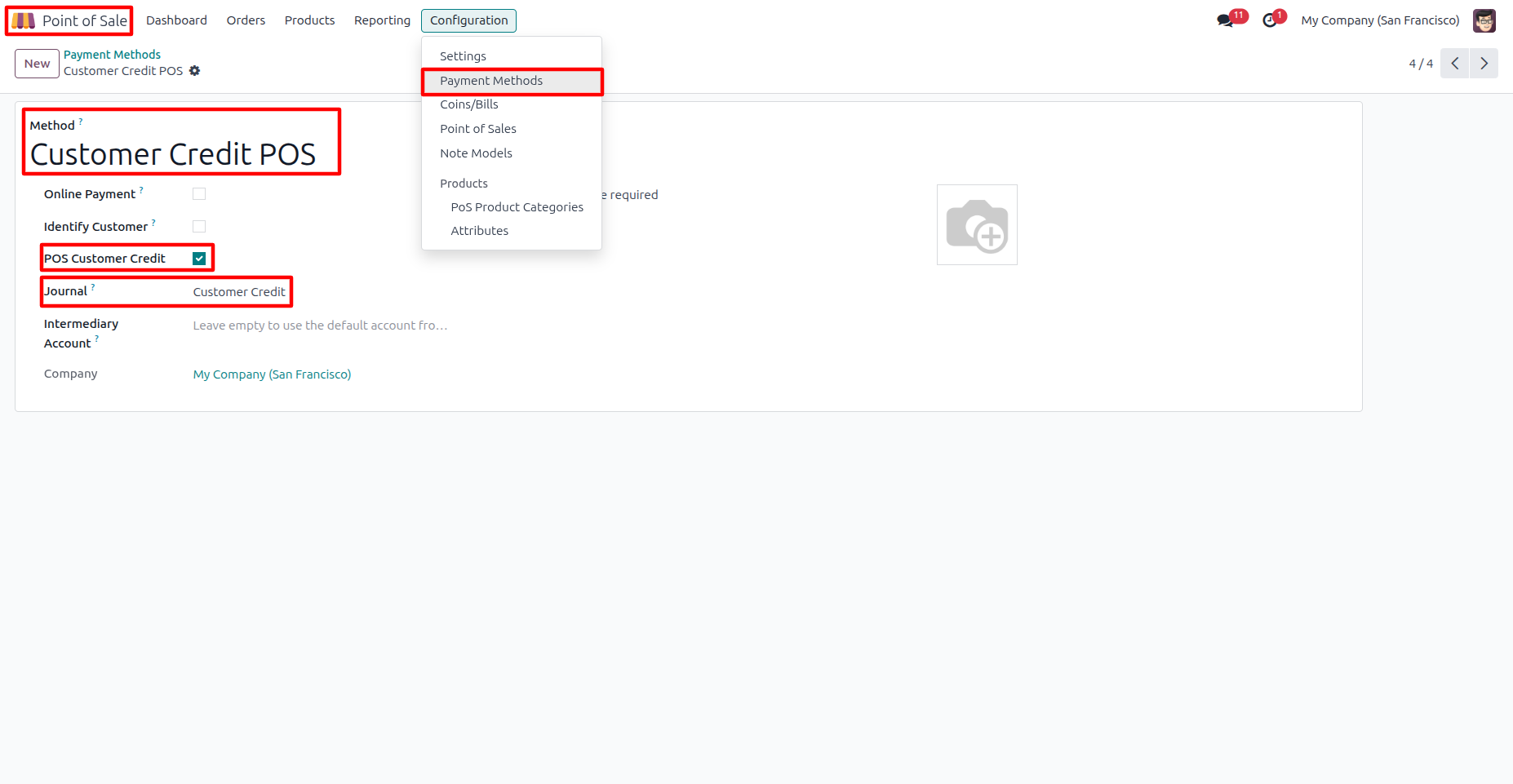The height and width of the screenshot is (784, 1513).
Task: Click the user avatar icon
Action: pos(1484,20)
